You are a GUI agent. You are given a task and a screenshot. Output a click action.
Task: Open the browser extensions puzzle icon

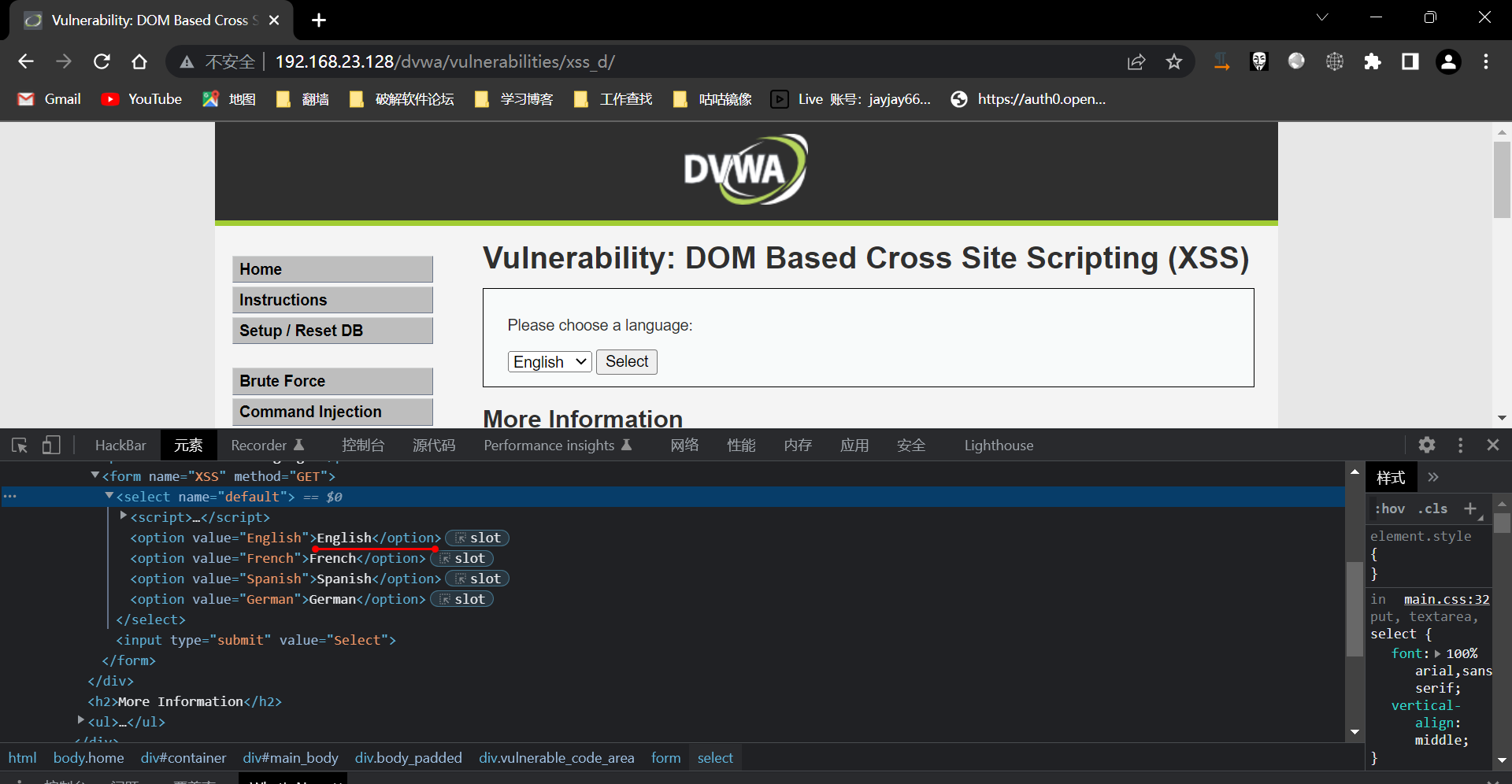[1372, 61]
